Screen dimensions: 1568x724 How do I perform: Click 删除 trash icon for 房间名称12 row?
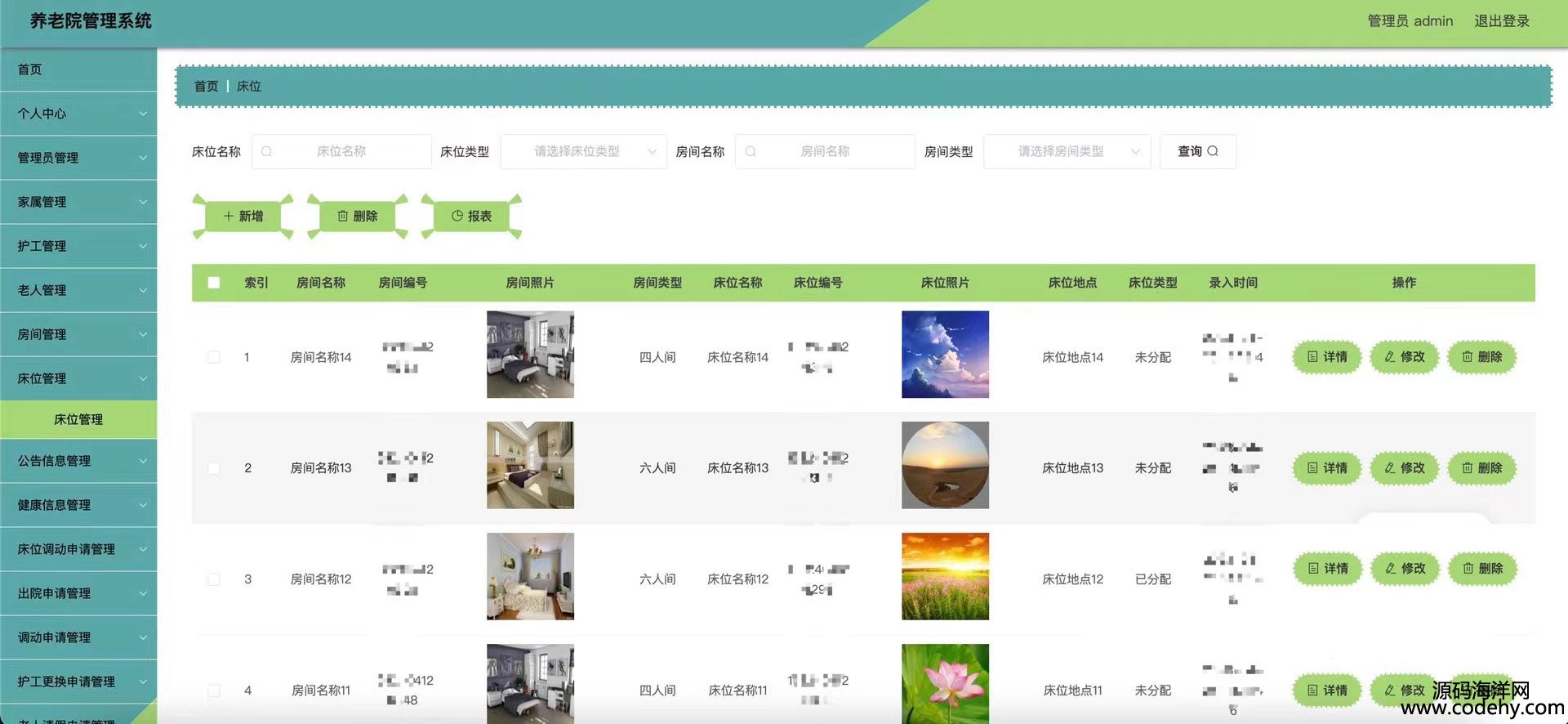(1468, 568)
